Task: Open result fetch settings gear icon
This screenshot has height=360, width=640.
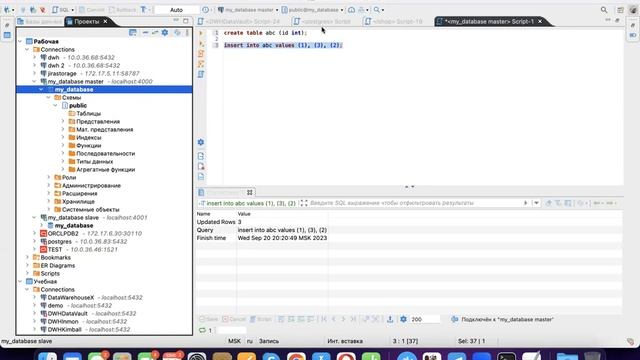Action: (x=403, y=319)
